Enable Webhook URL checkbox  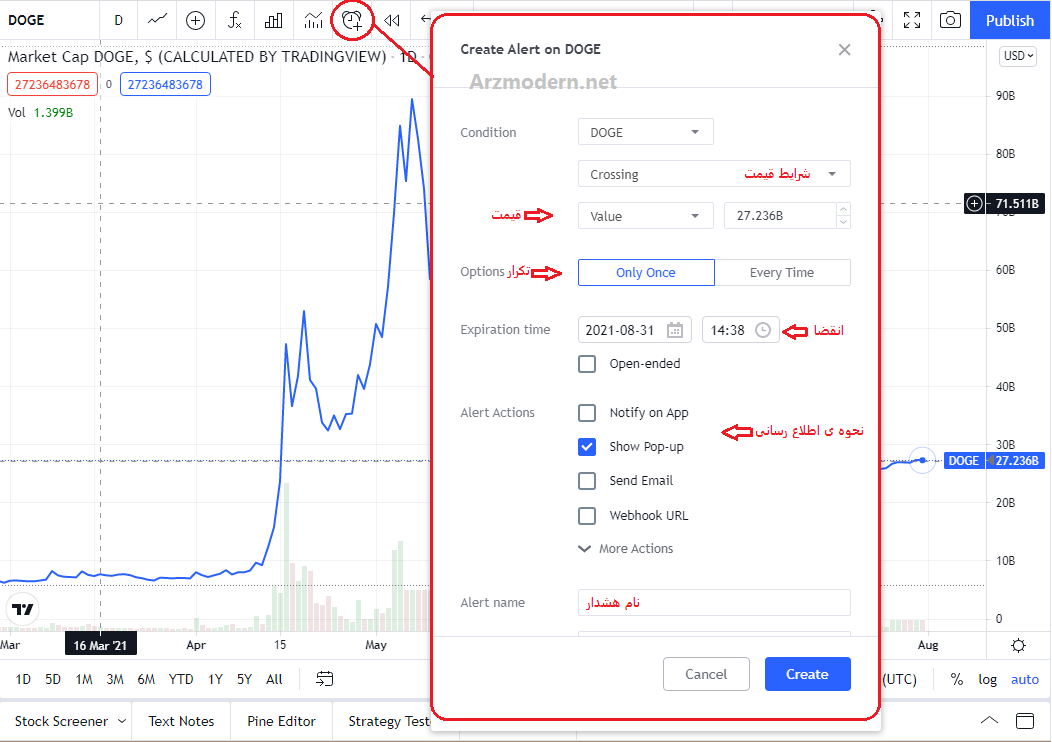pyautogui.click(x=587, y=515)
